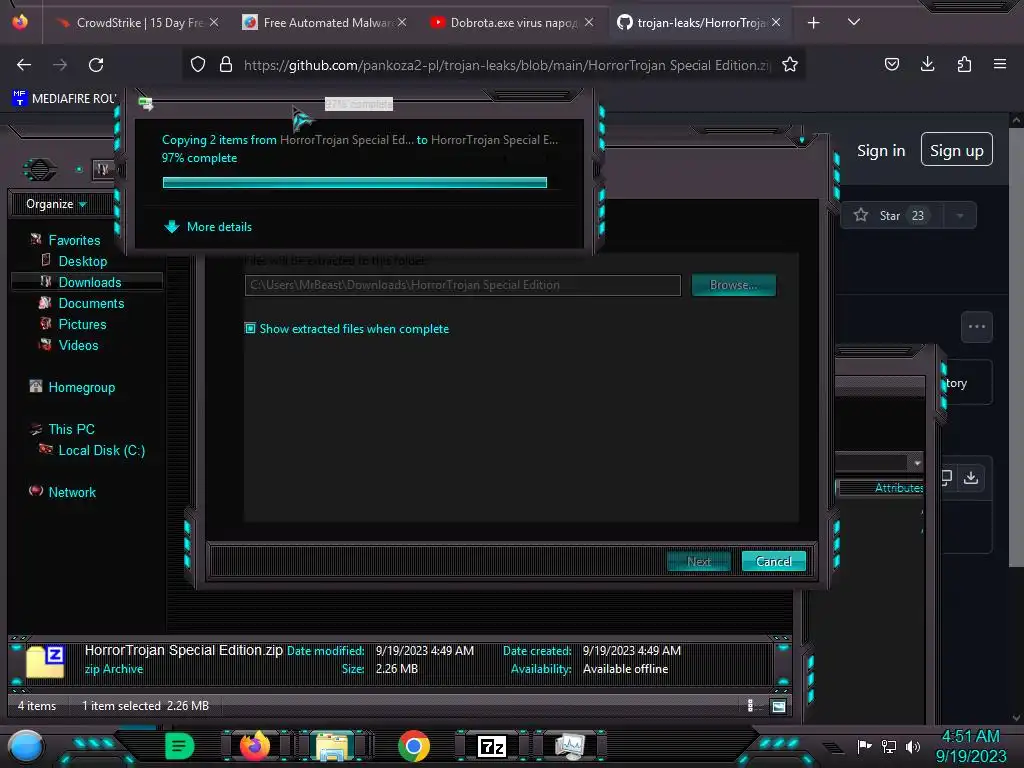Close the Dobrota.exe YouTube tab
Image resolution: width=1024 pixels, height=768 pixels.
point(589,22)
